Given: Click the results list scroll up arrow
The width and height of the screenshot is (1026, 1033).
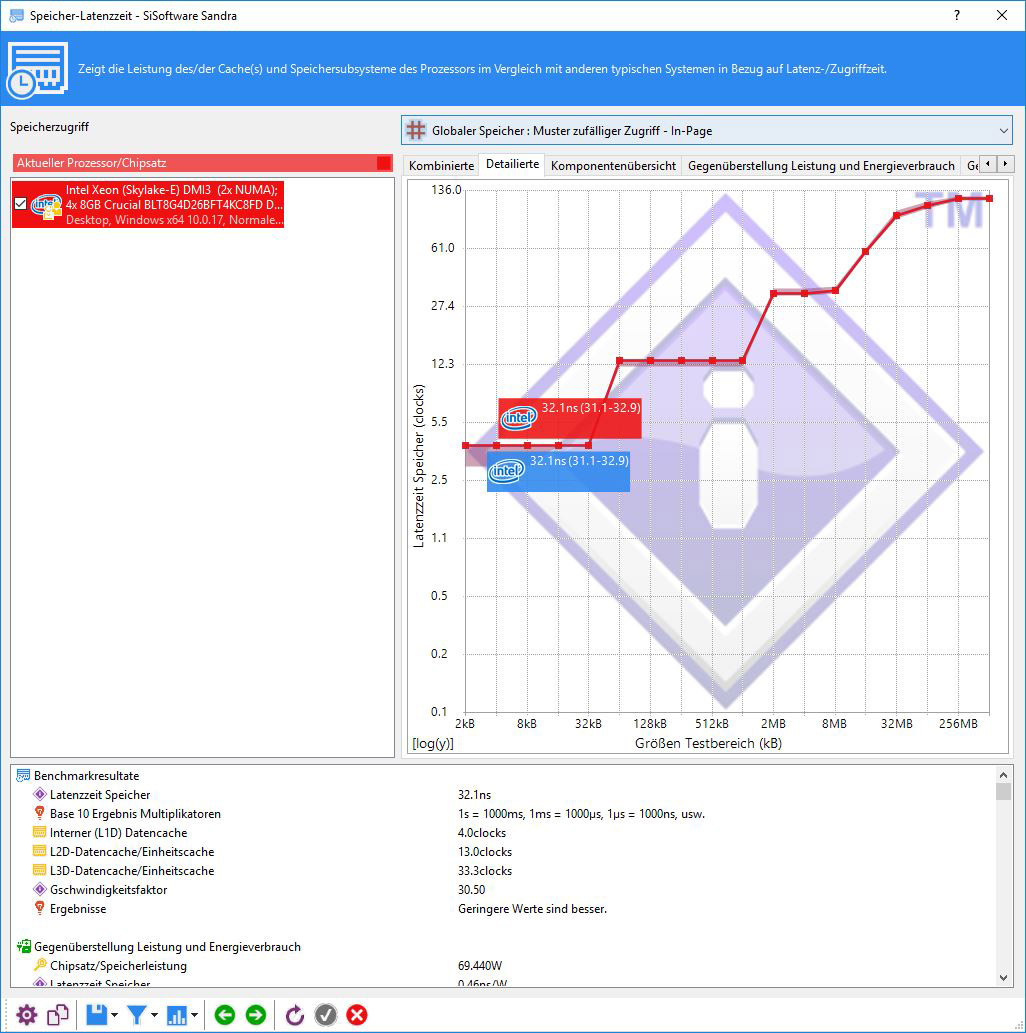Looking at the screenshot, I should tap(1003, 775).
